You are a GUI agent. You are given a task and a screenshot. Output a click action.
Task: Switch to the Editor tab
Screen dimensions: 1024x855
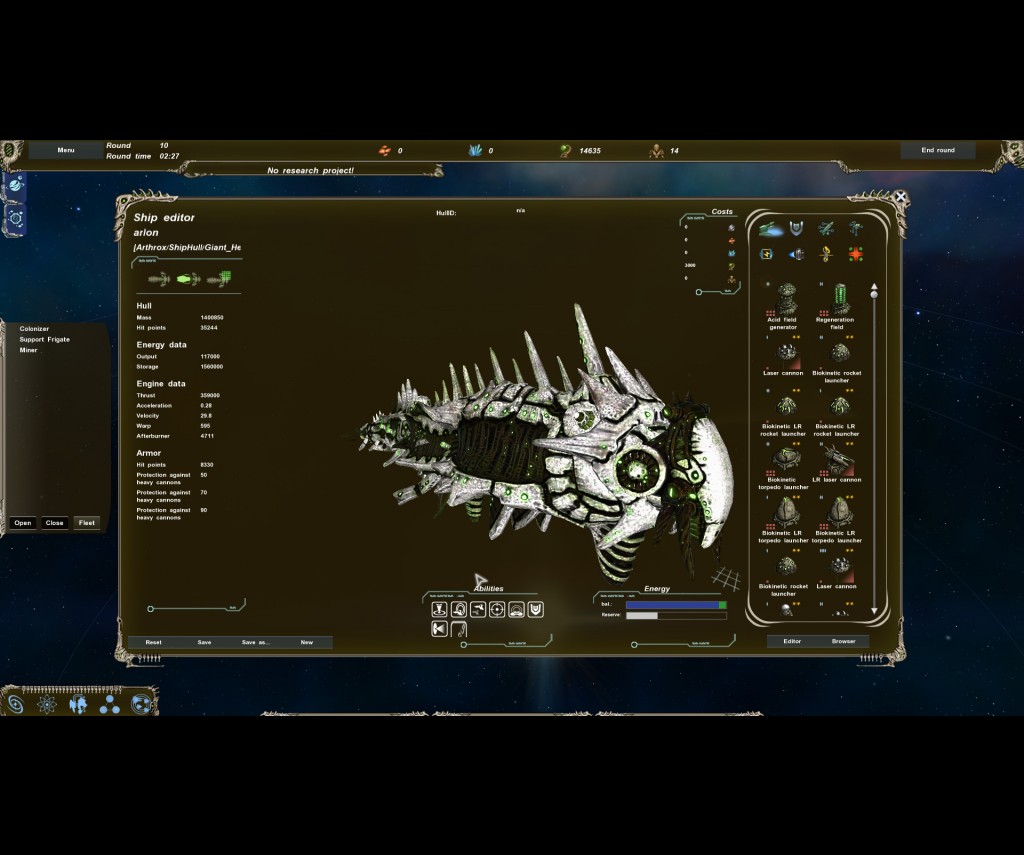click(792, 641)
